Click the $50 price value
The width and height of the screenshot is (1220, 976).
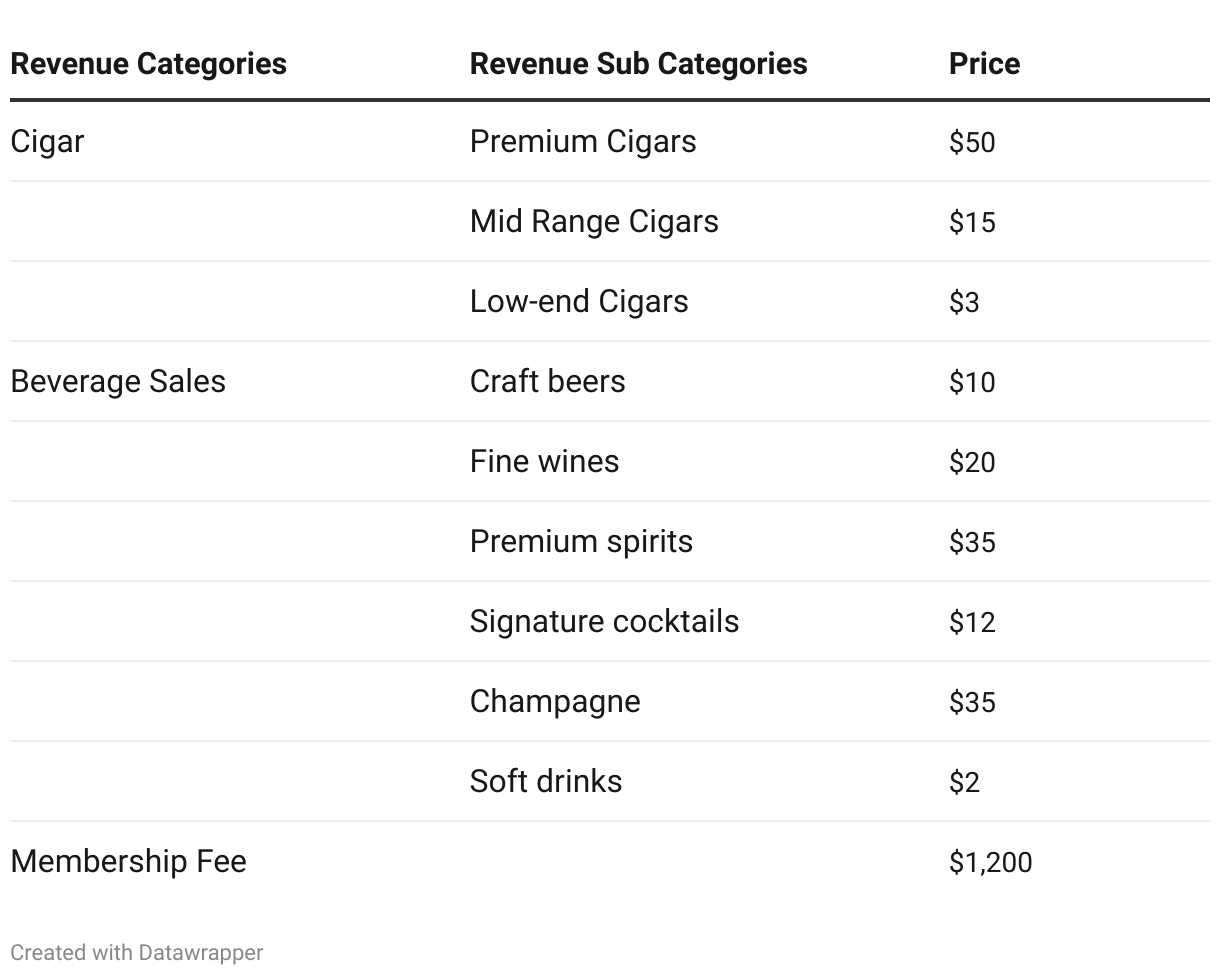pyautogui.click(x=972, y=142)
